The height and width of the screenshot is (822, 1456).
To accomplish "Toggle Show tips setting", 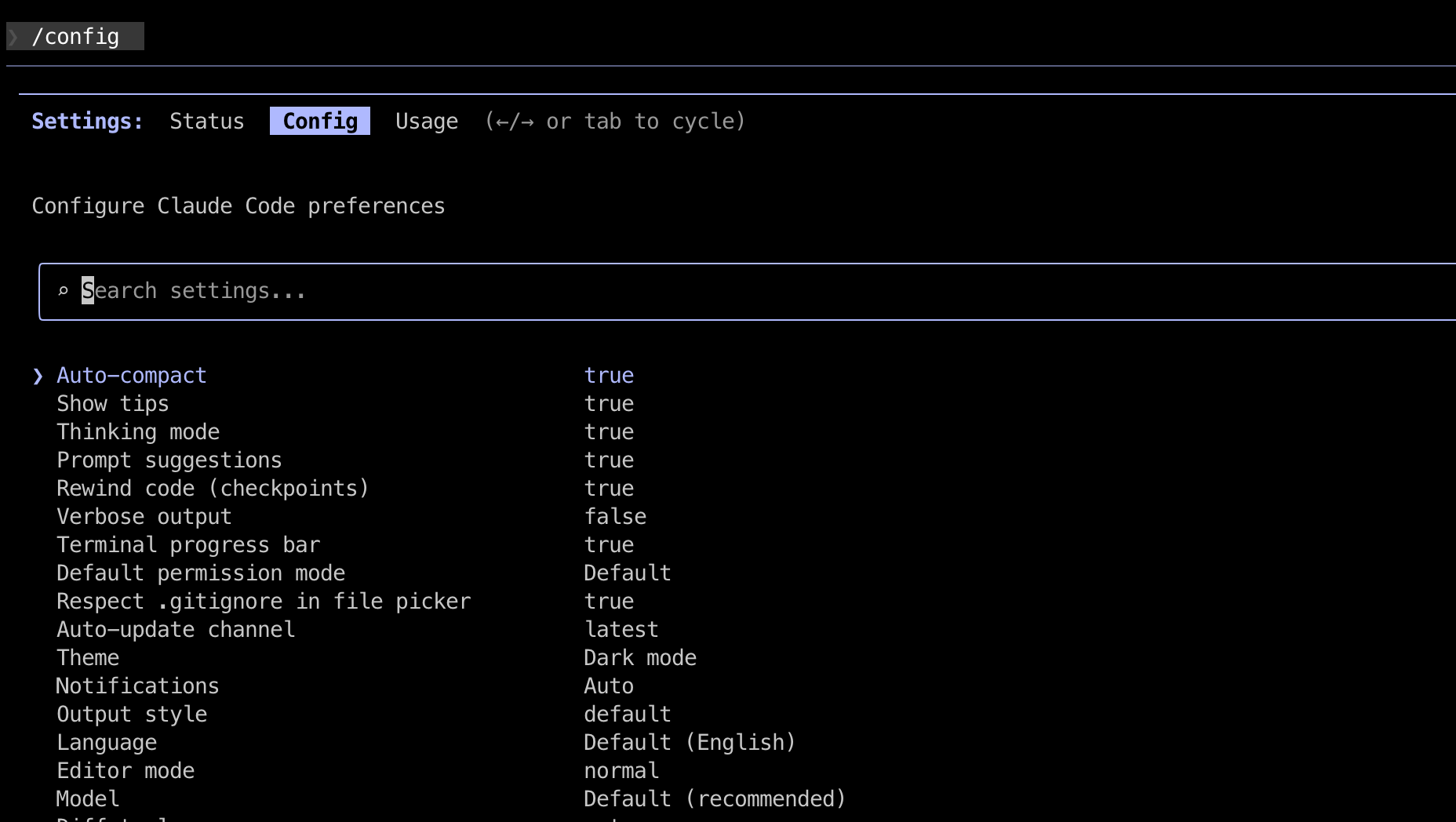I will [112, 404].
